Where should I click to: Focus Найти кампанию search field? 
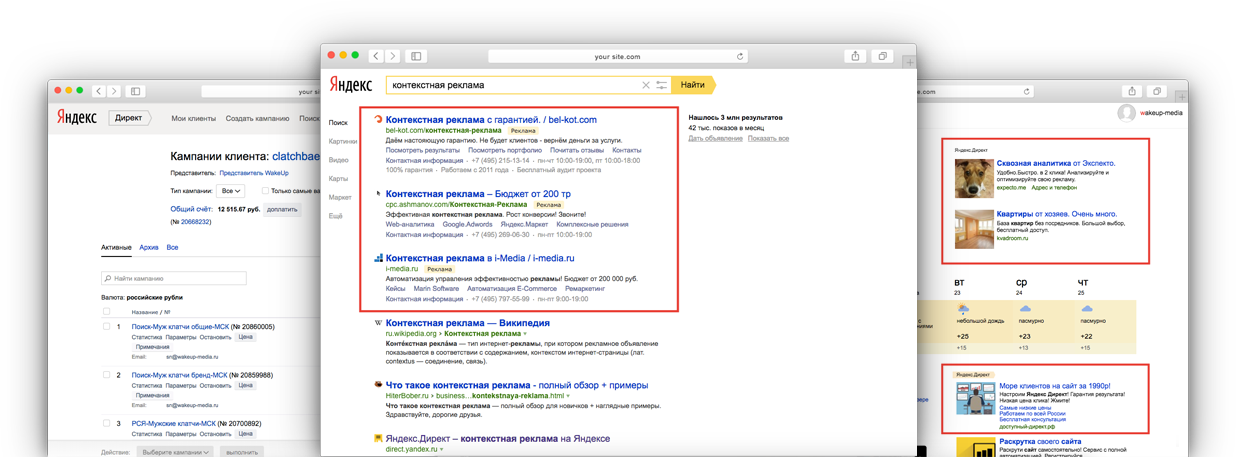click(x=173, y=278)
